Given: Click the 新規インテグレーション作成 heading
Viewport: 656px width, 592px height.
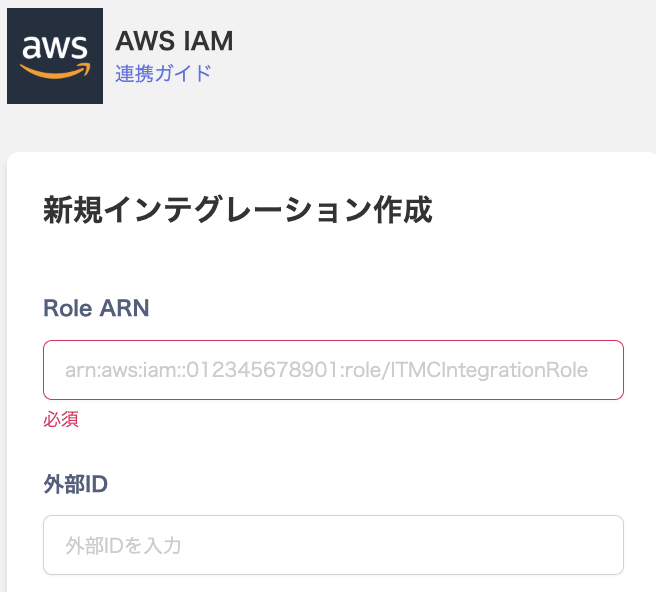Looking at the screenshot, I should click(238, 211).
